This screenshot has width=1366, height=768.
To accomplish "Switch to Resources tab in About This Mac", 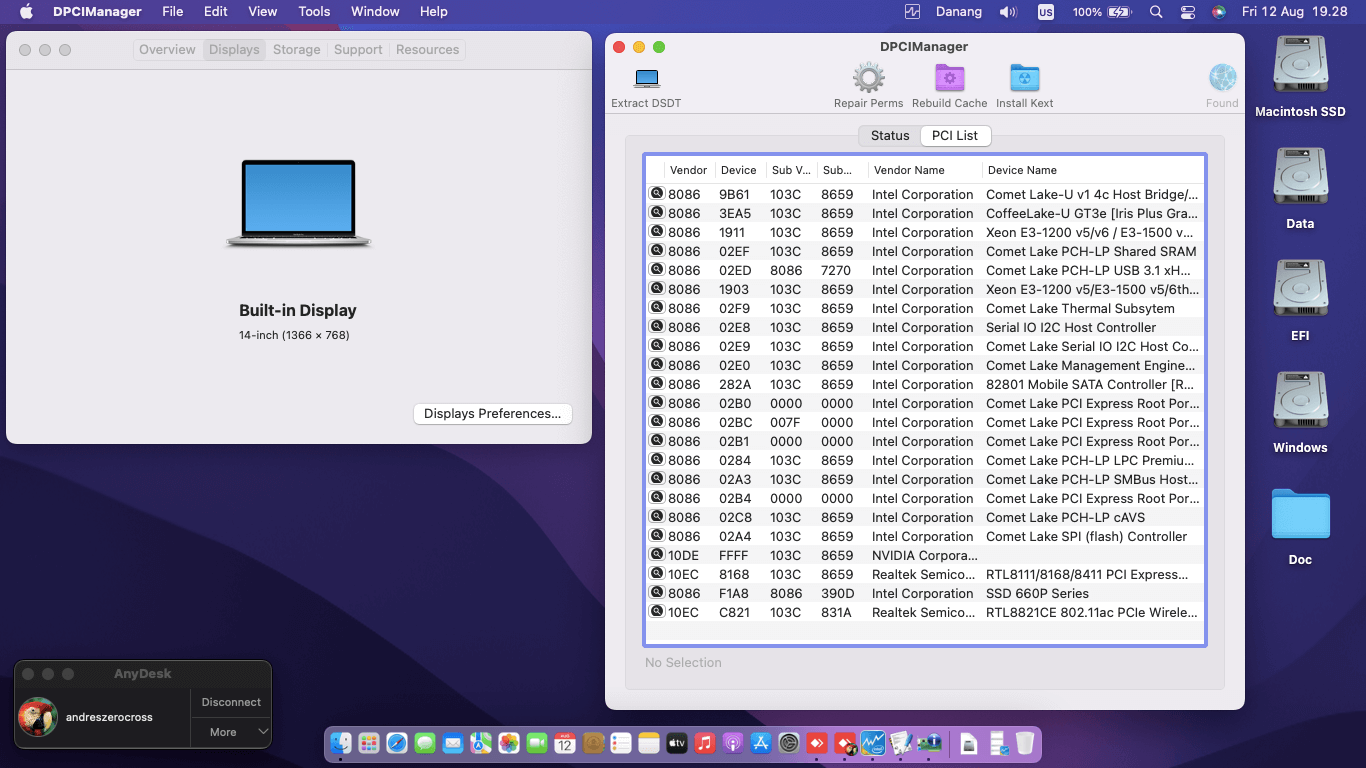I will 427,49.
